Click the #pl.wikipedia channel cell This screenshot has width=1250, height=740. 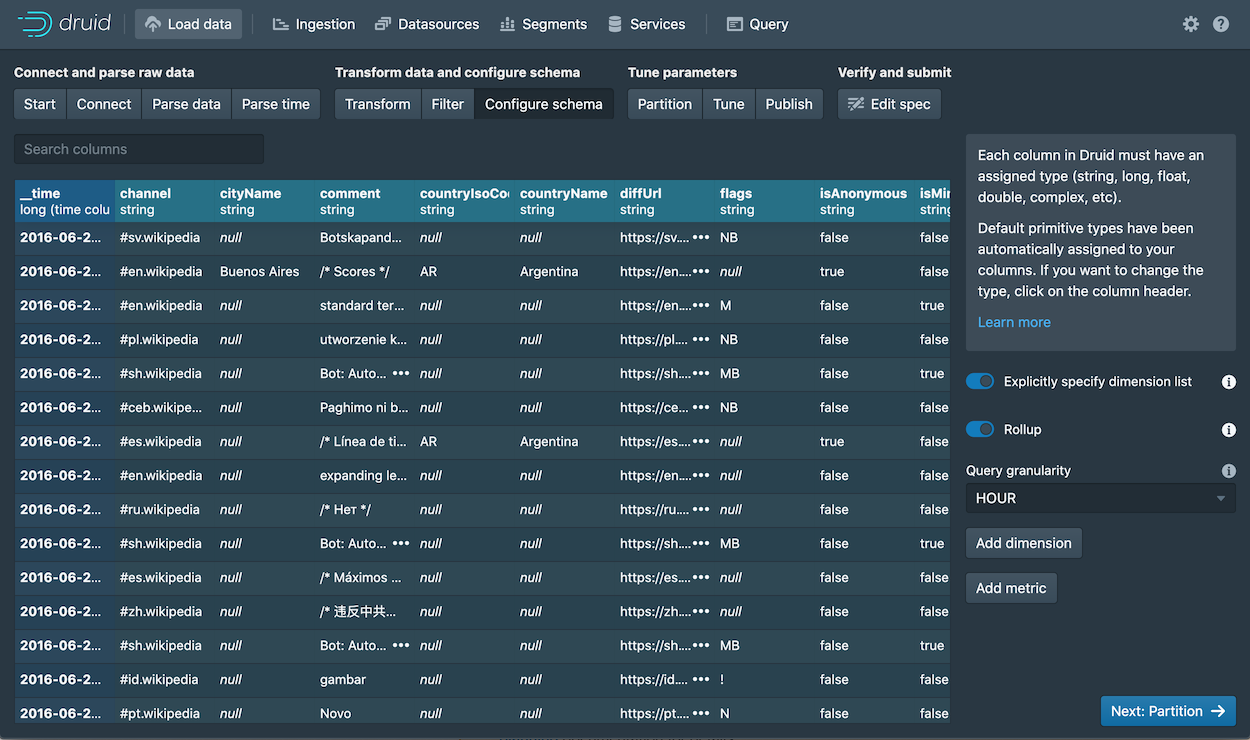click(x=165, y=340)
